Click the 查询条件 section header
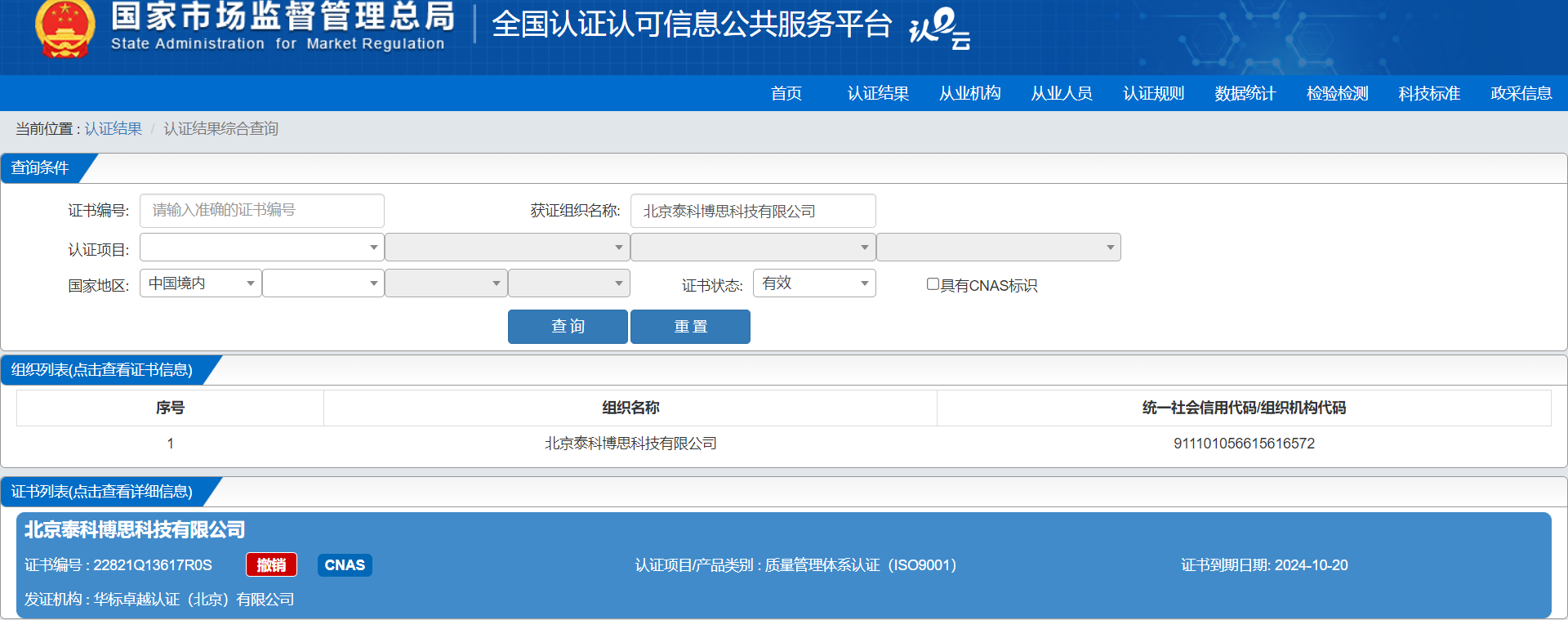1568x620 pixels. (x=41, y=167)
